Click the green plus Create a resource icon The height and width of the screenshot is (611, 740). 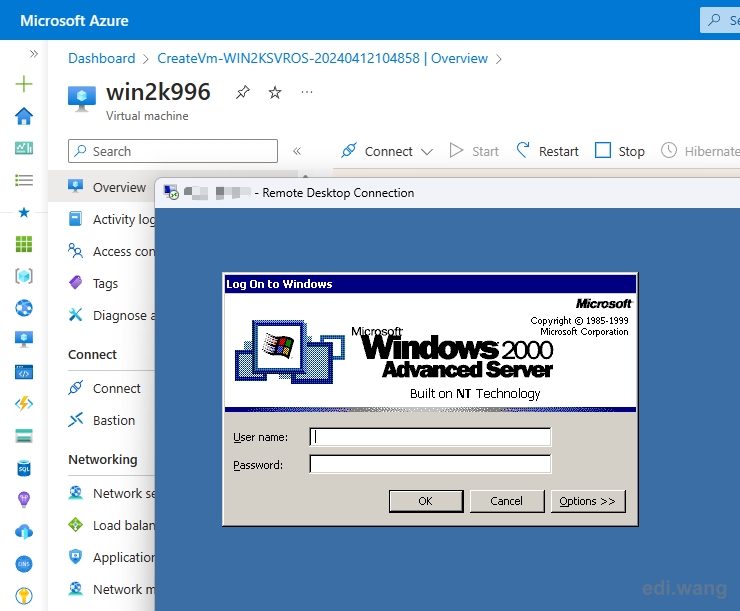pyautogui.click(x=24, y=84)
